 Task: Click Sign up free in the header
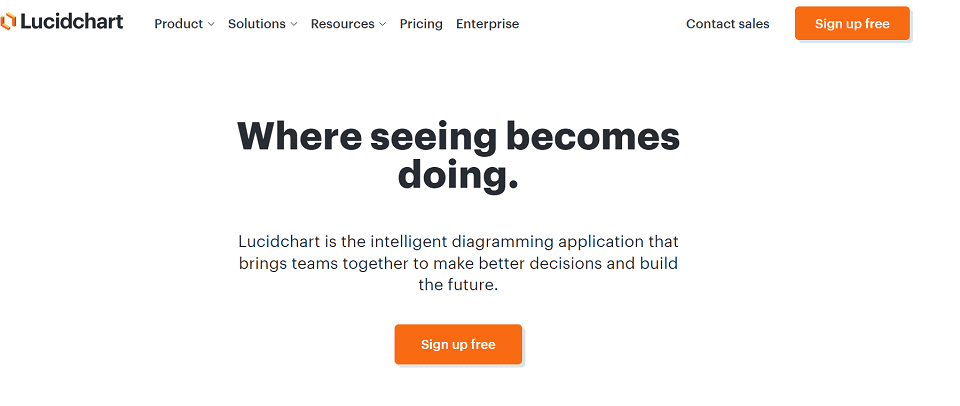(x=852, y=23)
